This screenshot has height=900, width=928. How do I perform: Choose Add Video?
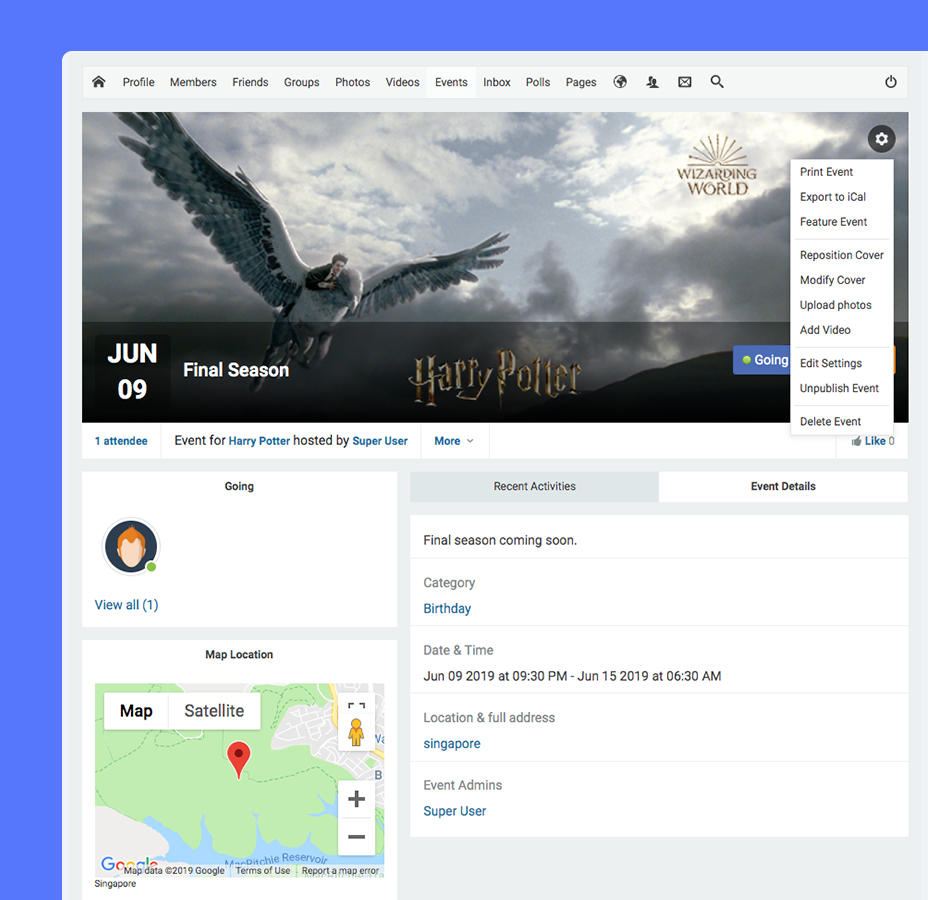pyautogui.click(x=825, y=330)
